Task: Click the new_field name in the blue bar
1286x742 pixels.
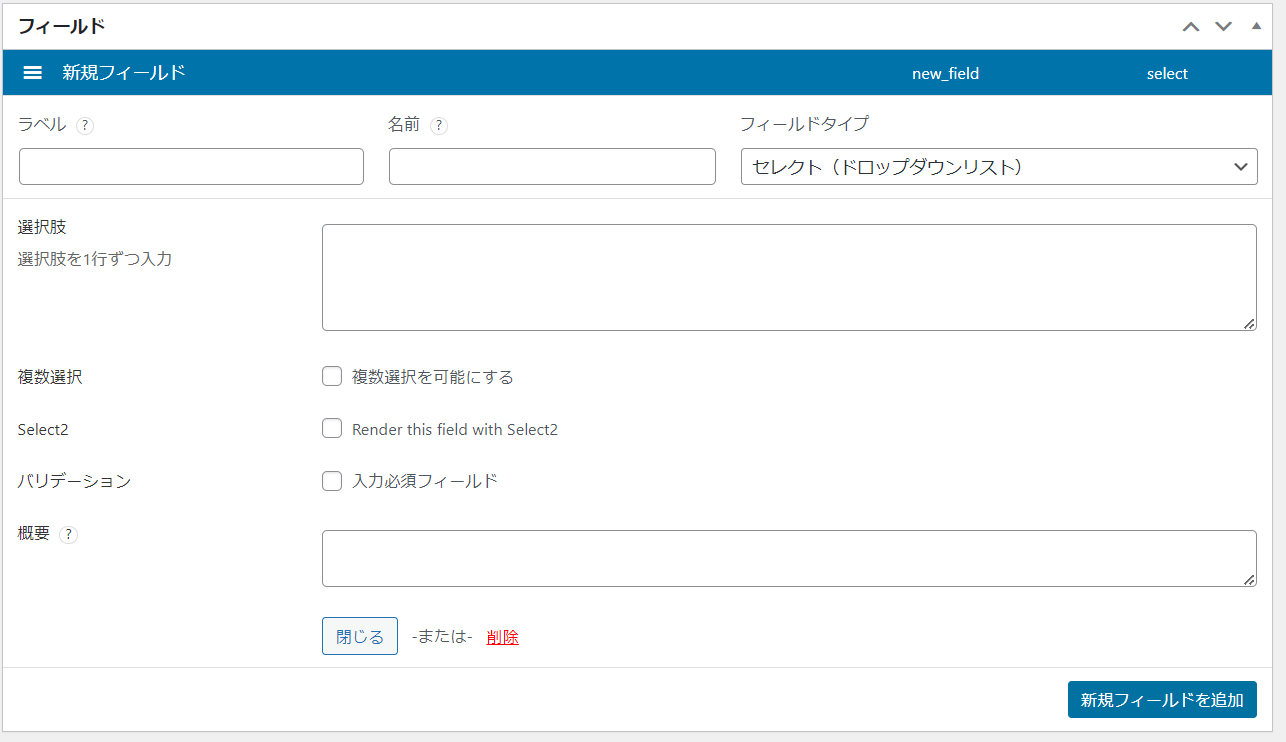Action: (945, 74)
